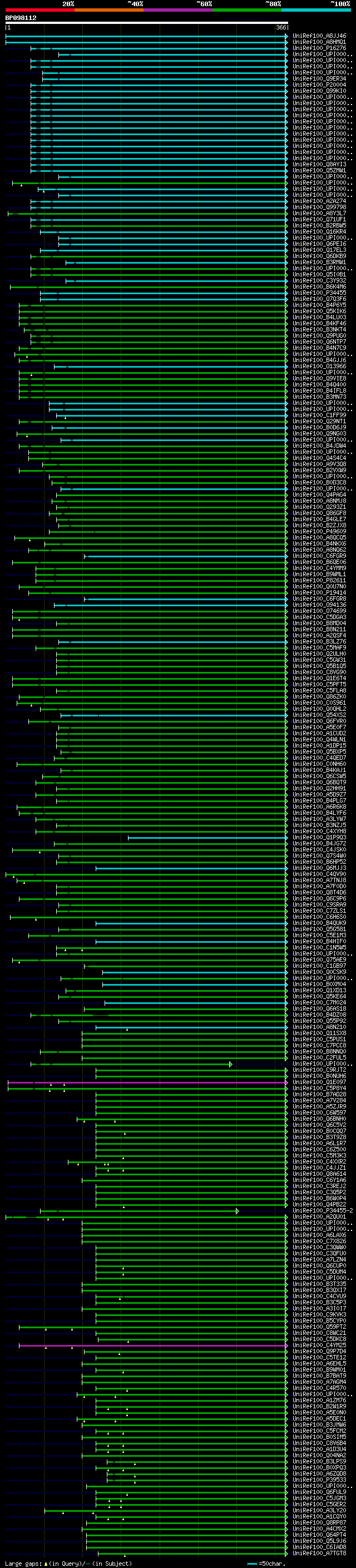Viewport: 356px width, 1568px height.
Task: Select the UniRef100_B2RBW5 label
Action: click(319, 225)
